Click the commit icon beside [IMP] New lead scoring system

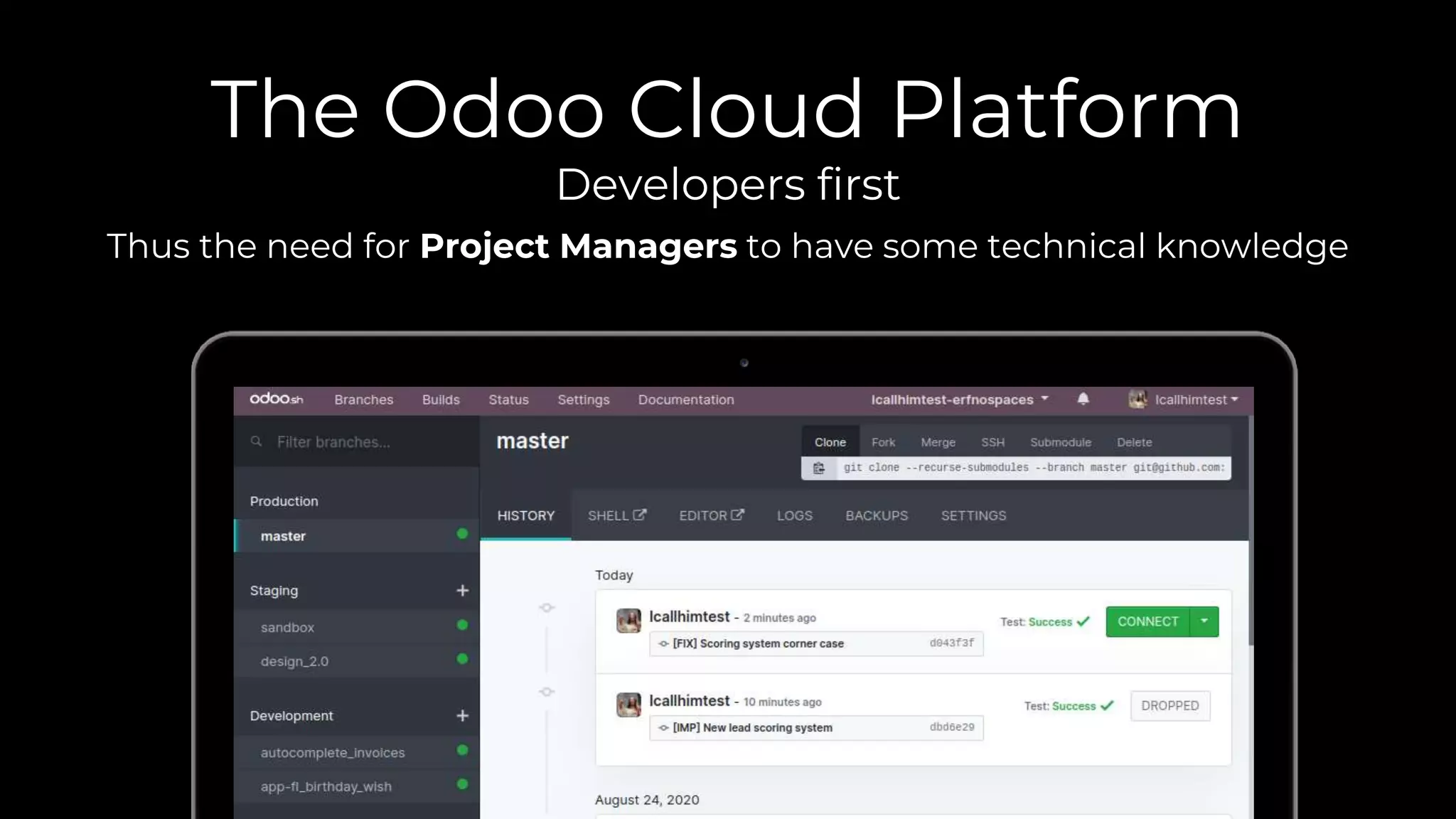(663, 727)
